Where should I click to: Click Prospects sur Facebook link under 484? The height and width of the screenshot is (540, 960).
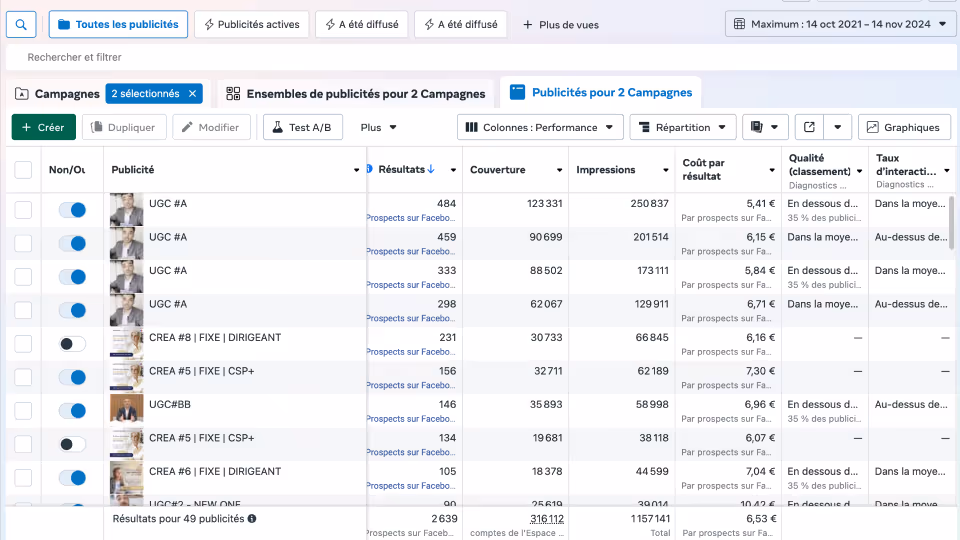point(411,218)
